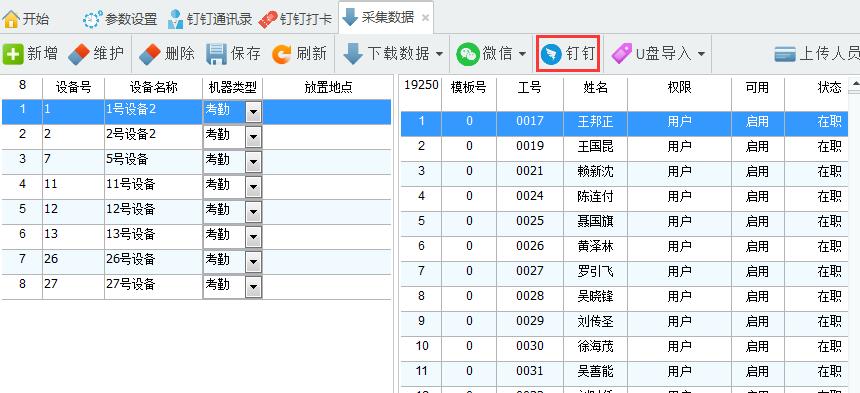The width and height of the screenshot is (860, 393).
Task: Switch to 参数设置 tab
Action: click(120, 19)
